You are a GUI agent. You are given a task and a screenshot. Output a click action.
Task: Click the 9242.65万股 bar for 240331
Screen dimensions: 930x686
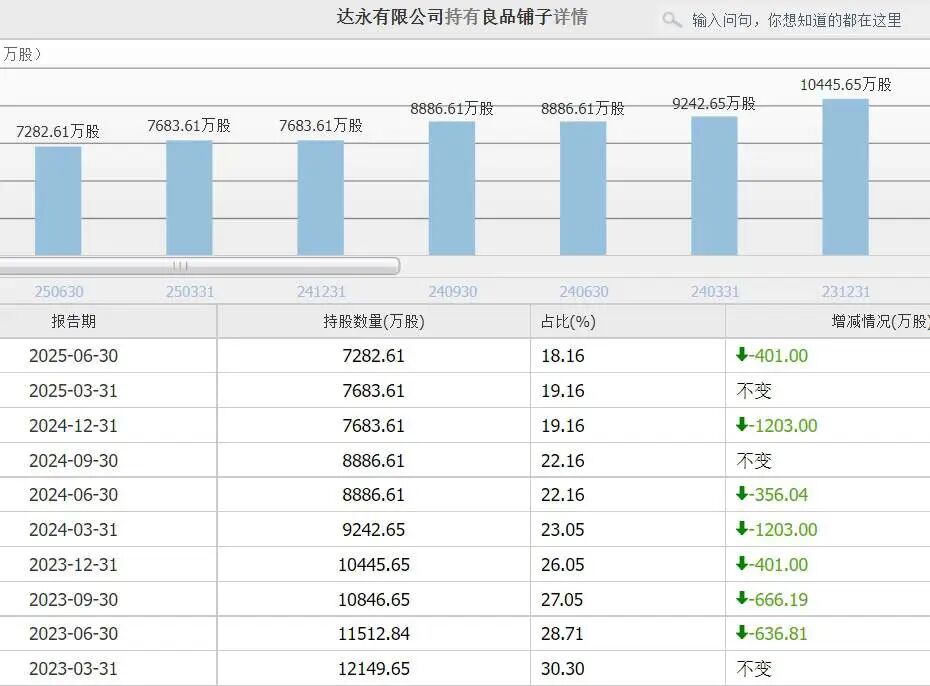(714, 186)
